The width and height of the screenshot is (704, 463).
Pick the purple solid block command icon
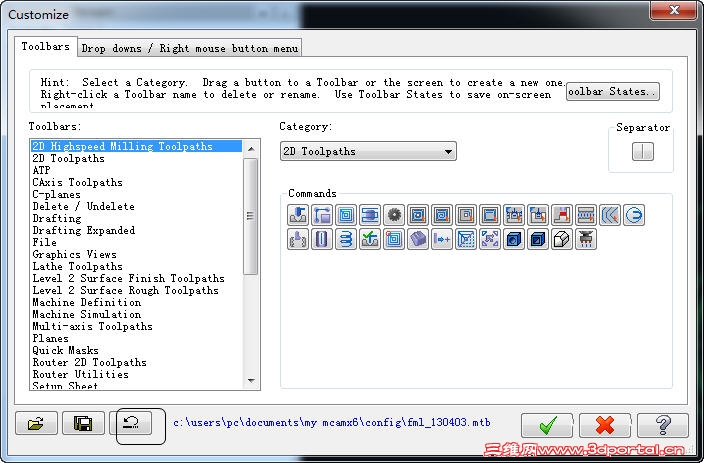tap(418, 239)
